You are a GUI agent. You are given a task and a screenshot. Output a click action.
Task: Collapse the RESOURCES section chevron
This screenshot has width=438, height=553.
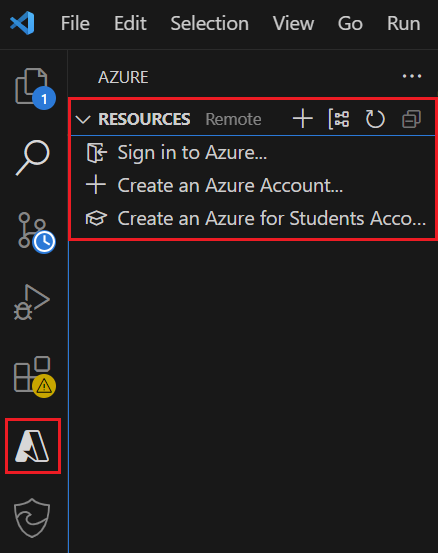click(x=84, y=119)
